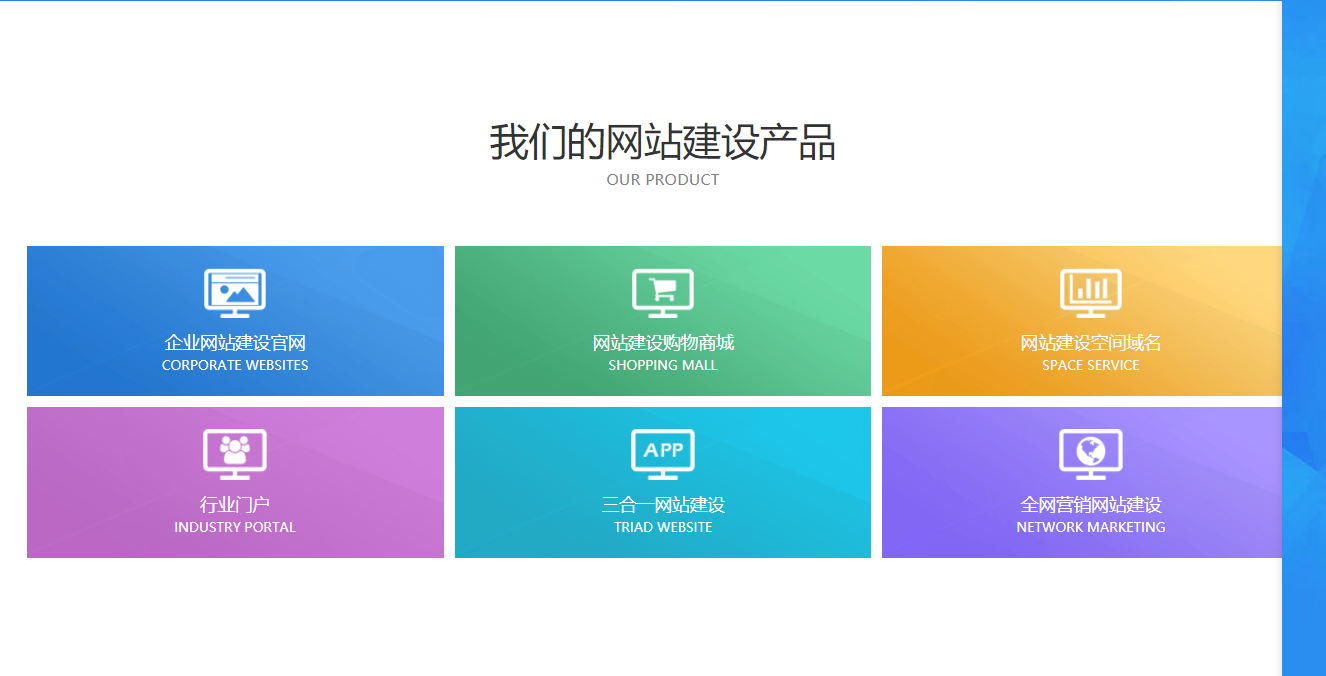Open the 行业门户 link
This screenshot has width=1326, height=676.
coord(235,505)
